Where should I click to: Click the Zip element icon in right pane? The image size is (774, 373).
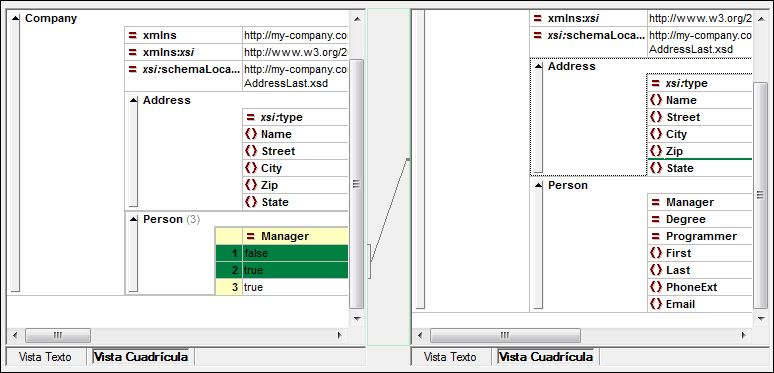(x=656, y=151)
